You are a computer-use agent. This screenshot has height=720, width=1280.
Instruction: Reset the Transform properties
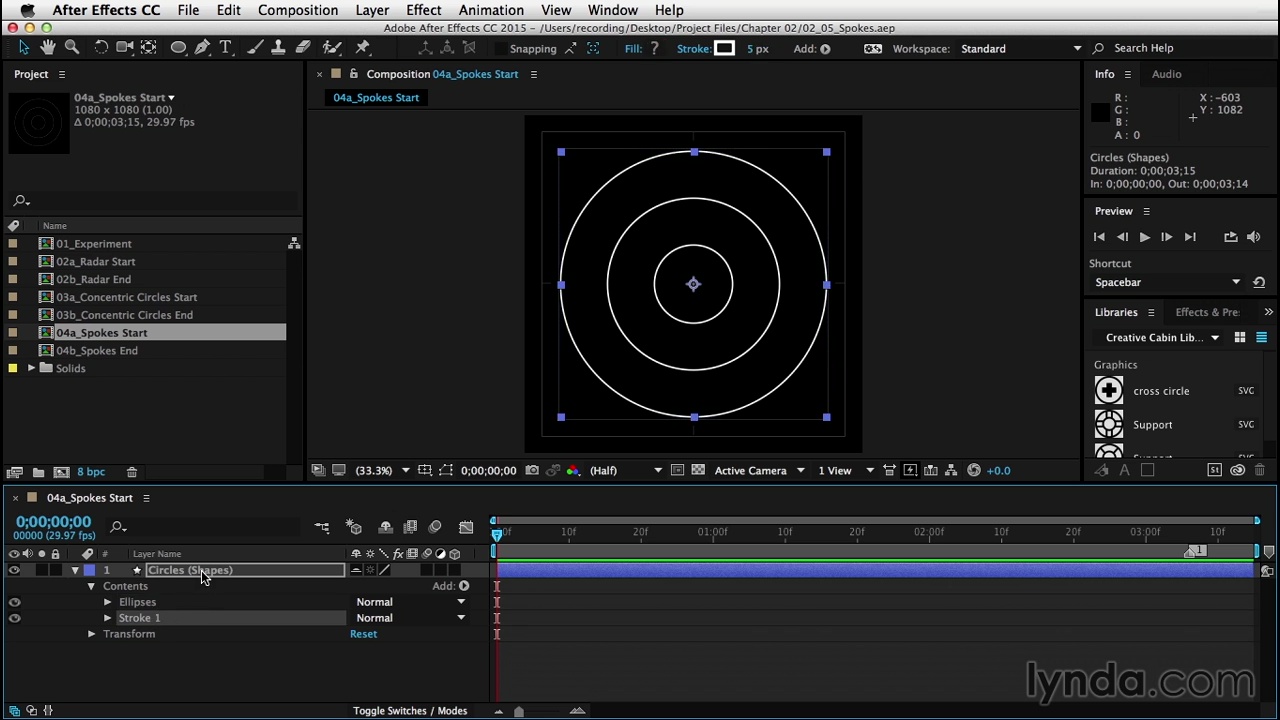click(x=363, y=634)
